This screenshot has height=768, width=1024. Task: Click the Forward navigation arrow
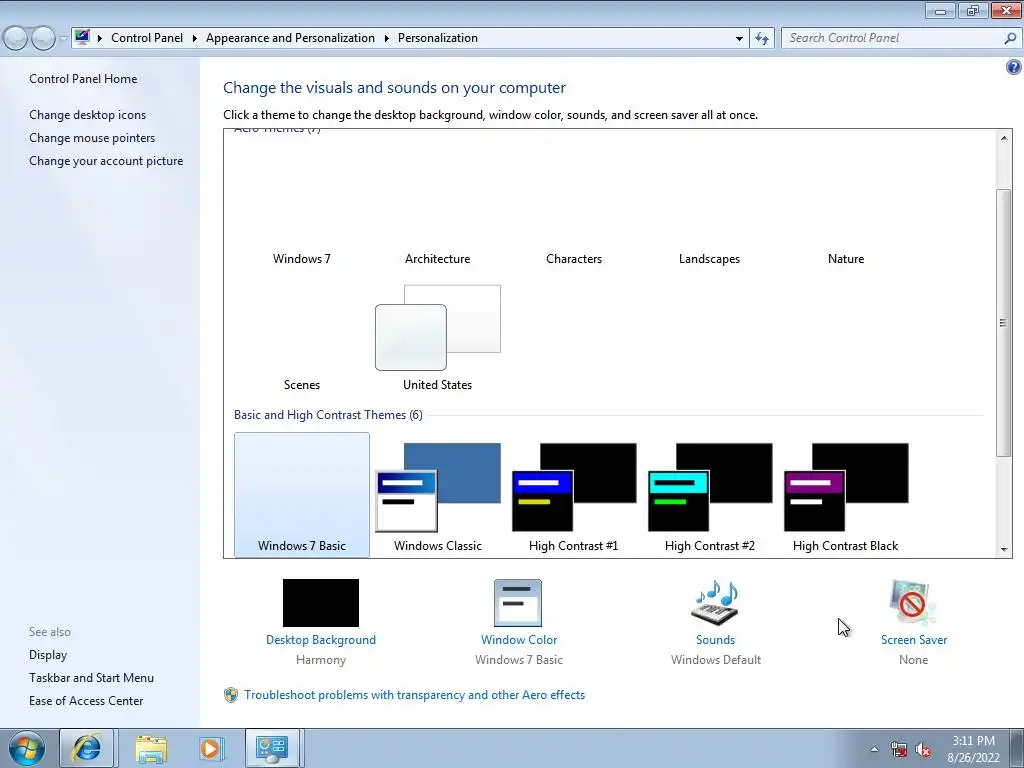(x=43, y=38)
